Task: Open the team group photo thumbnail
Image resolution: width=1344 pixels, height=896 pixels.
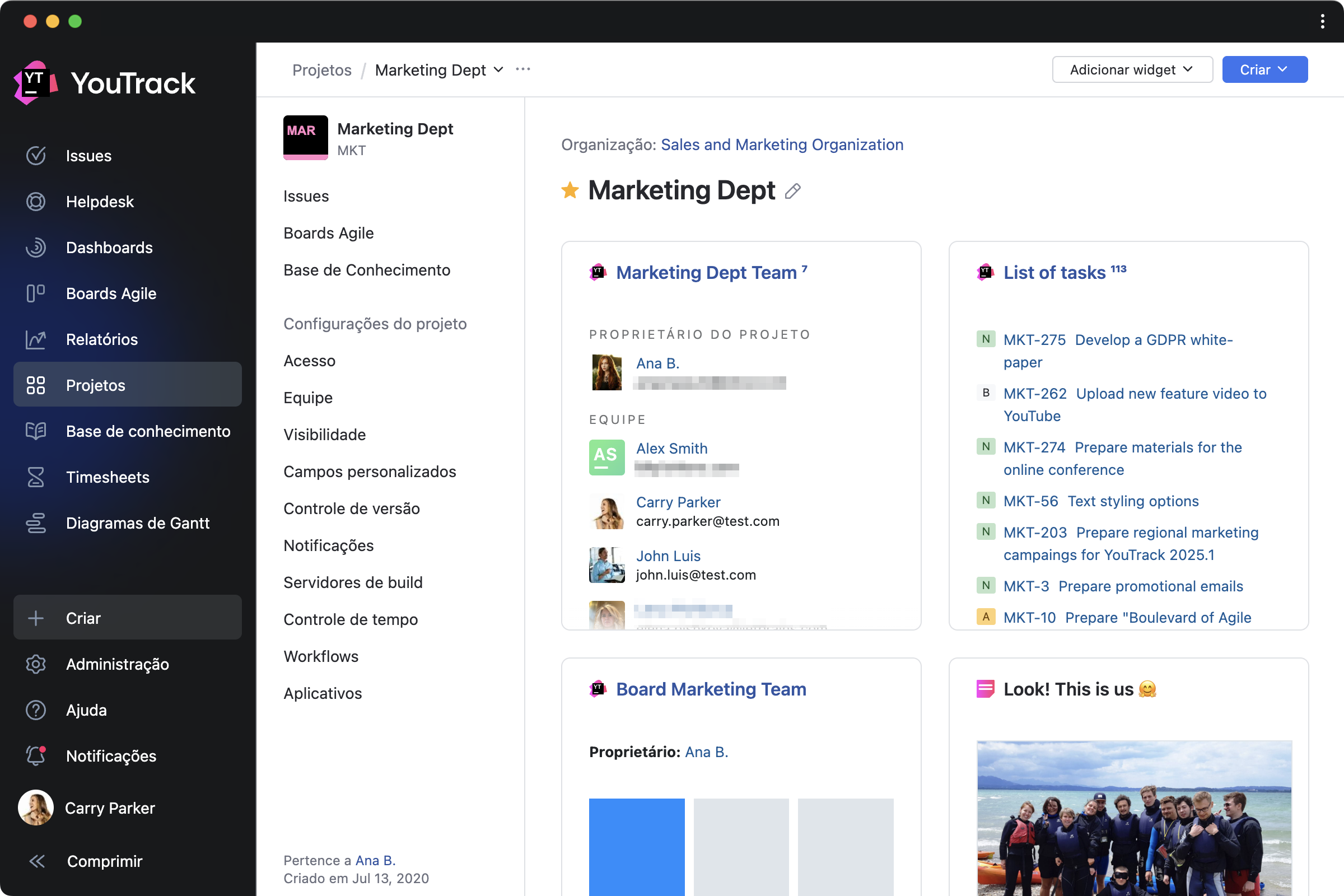Action: tap(1133, 818)
